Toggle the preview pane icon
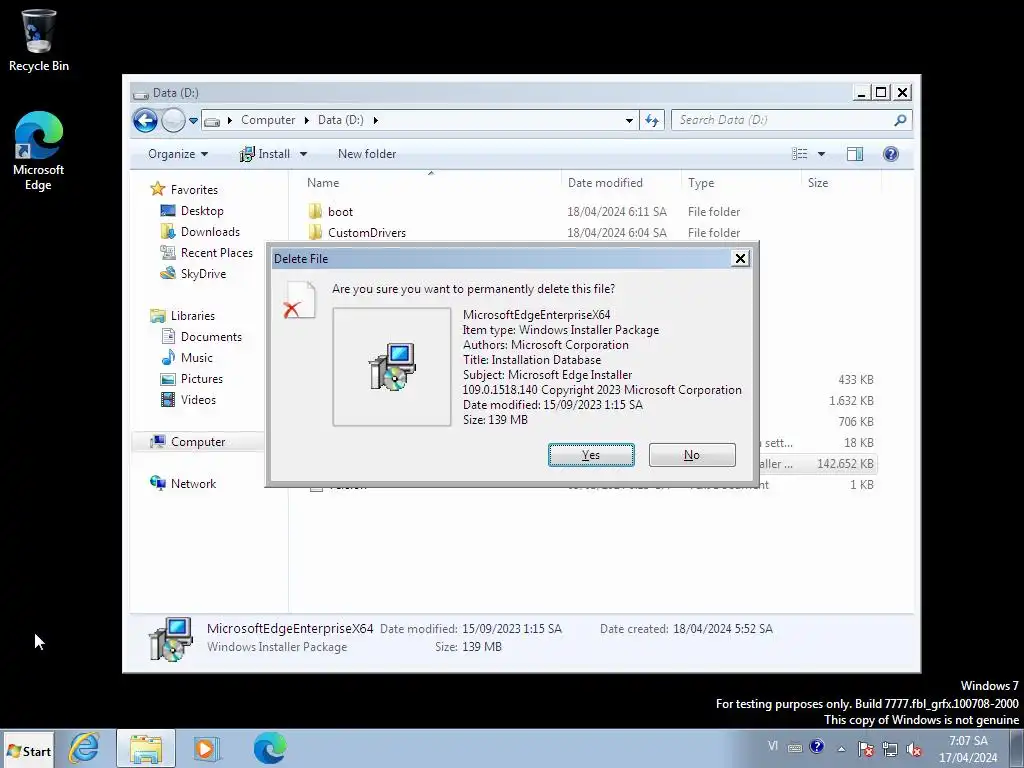Screen dimensions: 1024x768 855,154
